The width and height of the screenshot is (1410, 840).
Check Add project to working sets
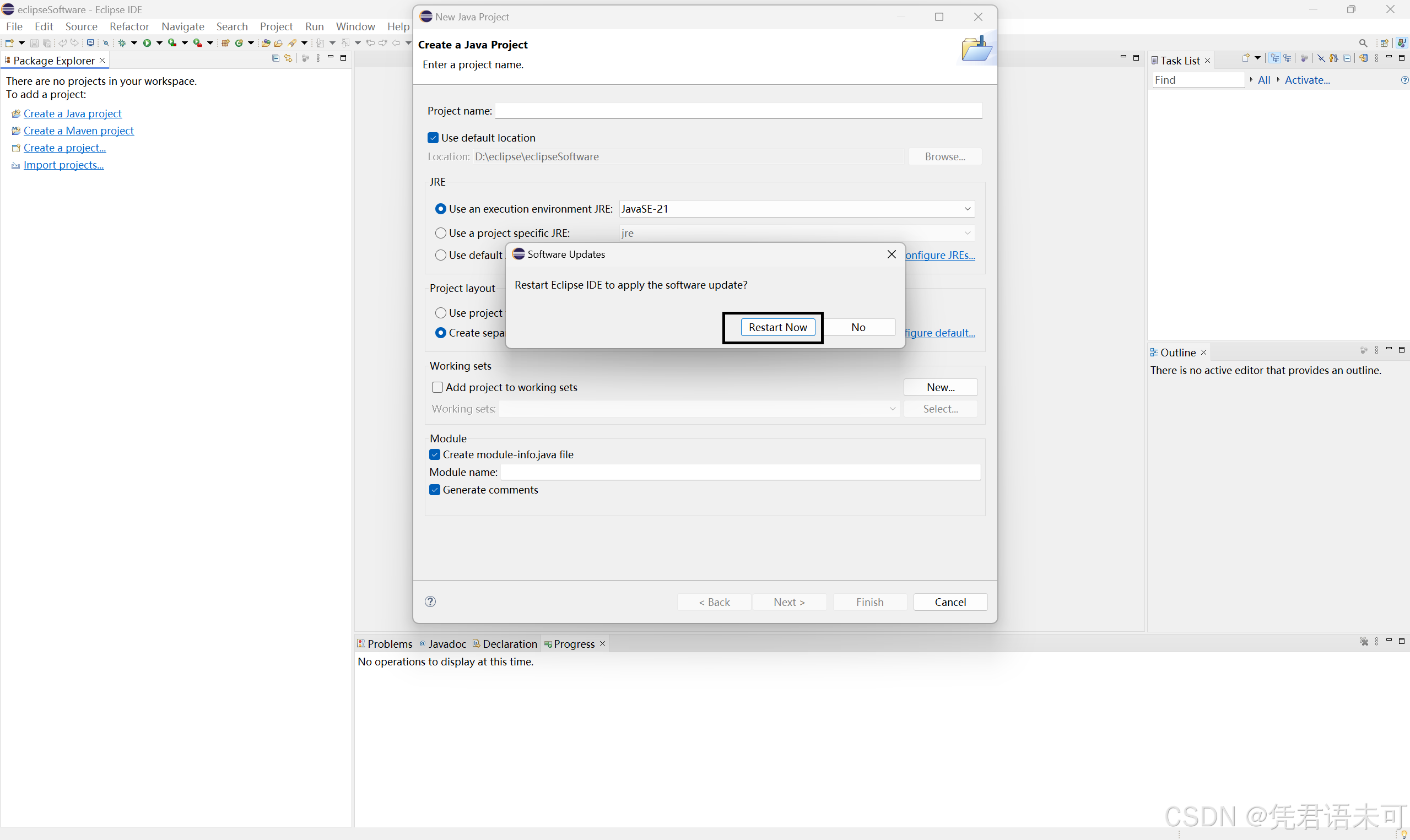point(437,387)
